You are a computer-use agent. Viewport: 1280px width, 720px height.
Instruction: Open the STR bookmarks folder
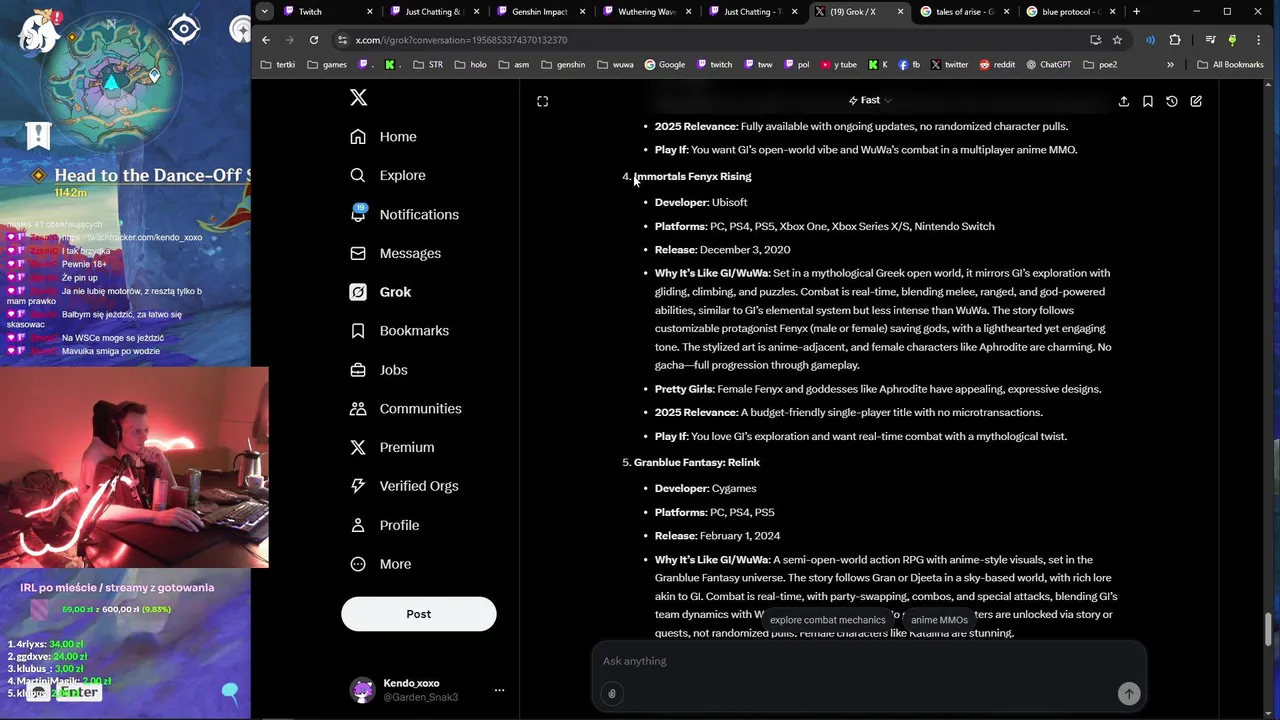tap(427, 65)
